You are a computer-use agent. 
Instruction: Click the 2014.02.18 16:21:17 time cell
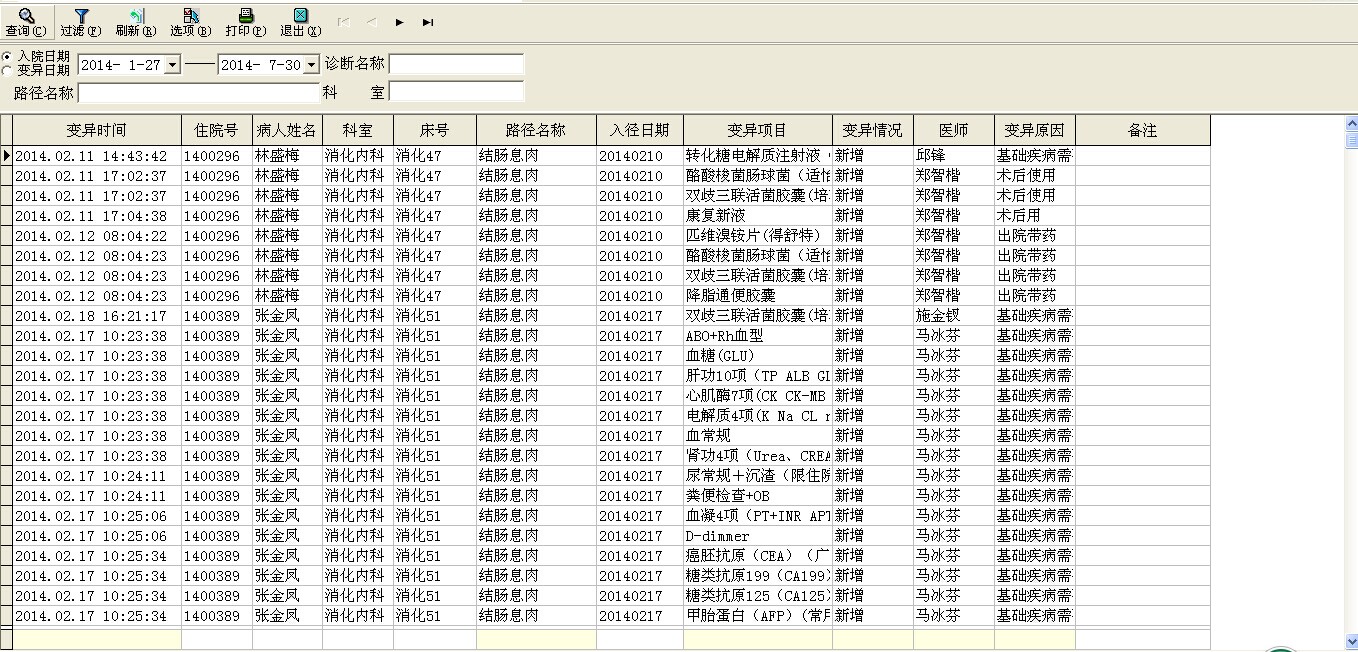click(x=97, y=316)
